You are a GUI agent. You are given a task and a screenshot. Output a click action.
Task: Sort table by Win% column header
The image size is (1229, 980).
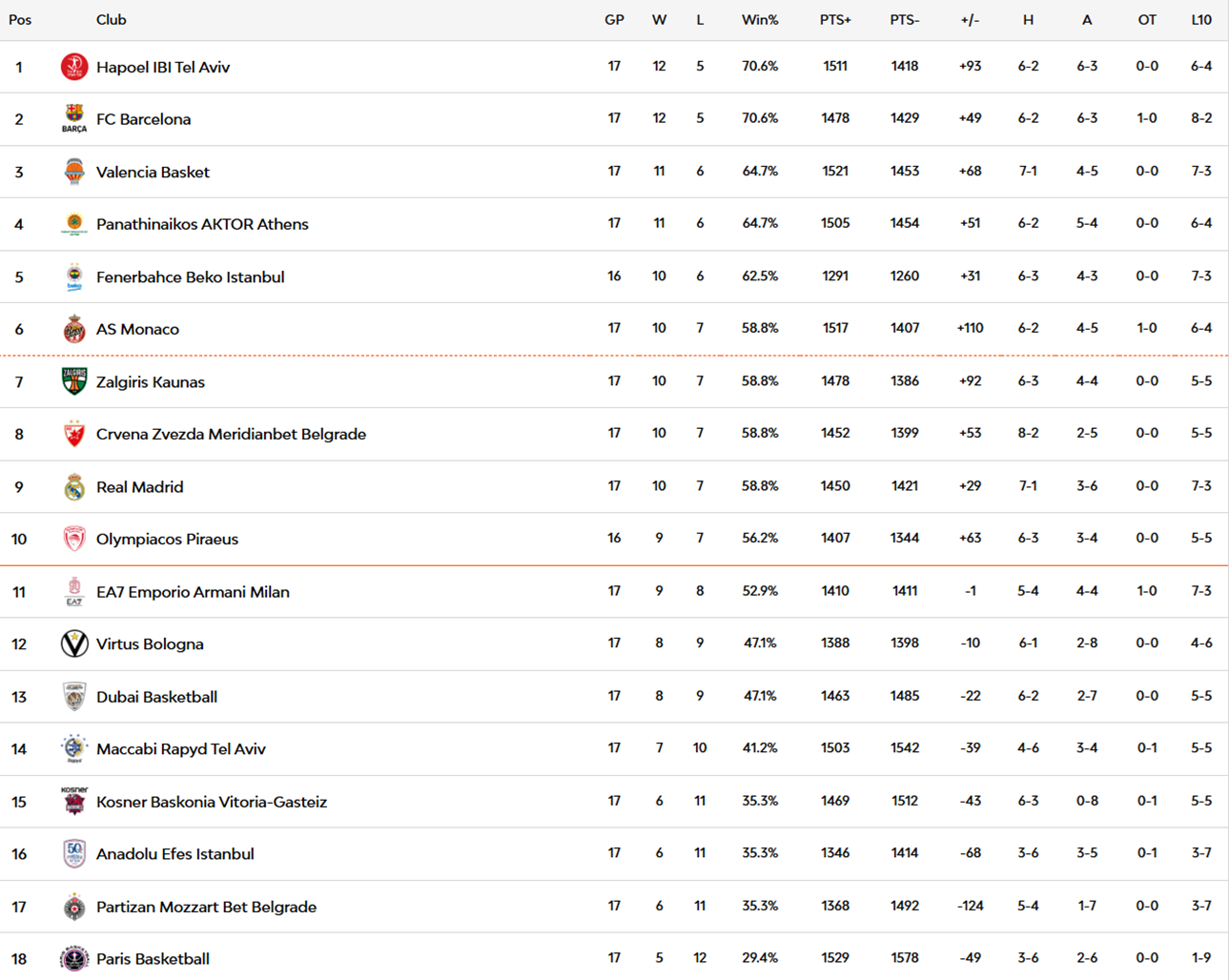pyautogui.click(x=760, y=19)
